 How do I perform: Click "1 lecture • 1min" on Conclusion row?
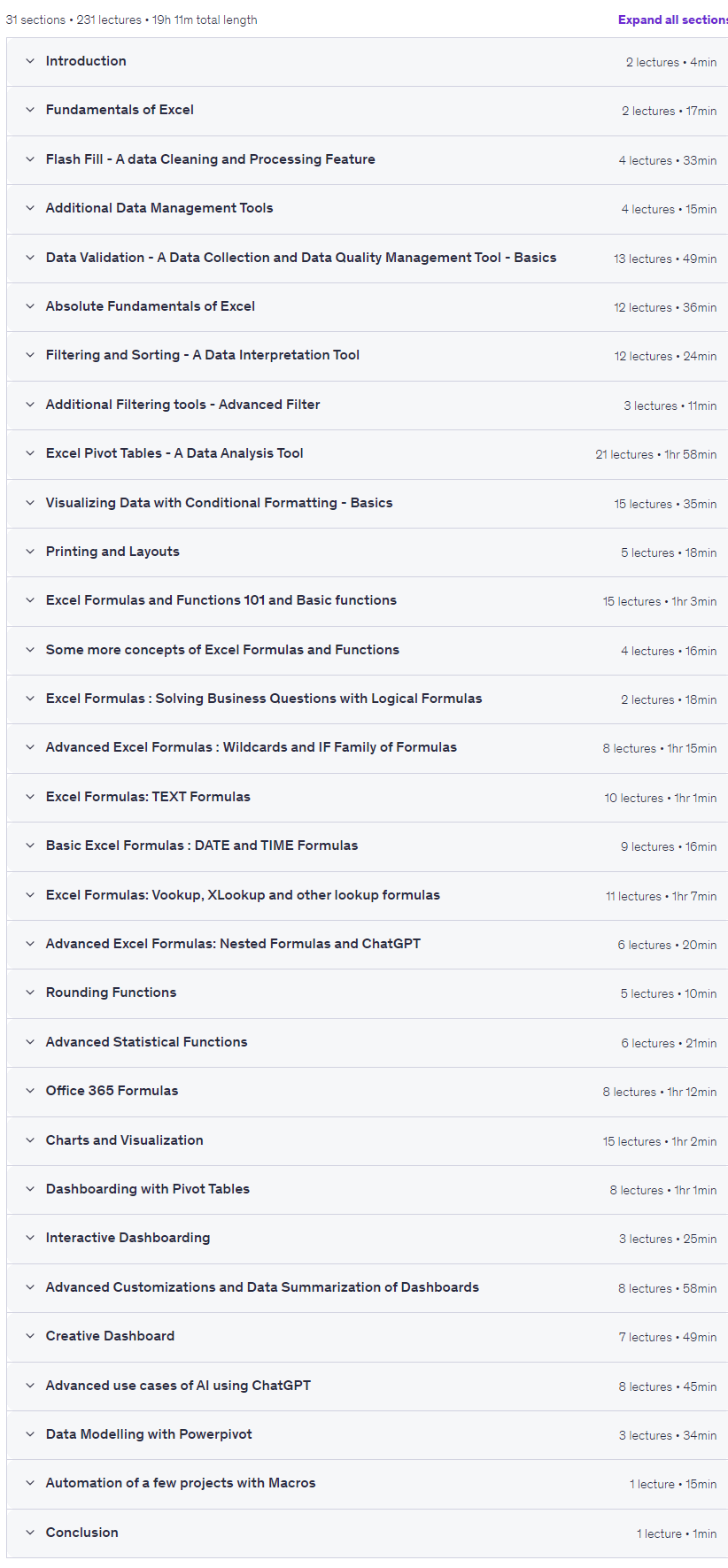pos(677,1533)
